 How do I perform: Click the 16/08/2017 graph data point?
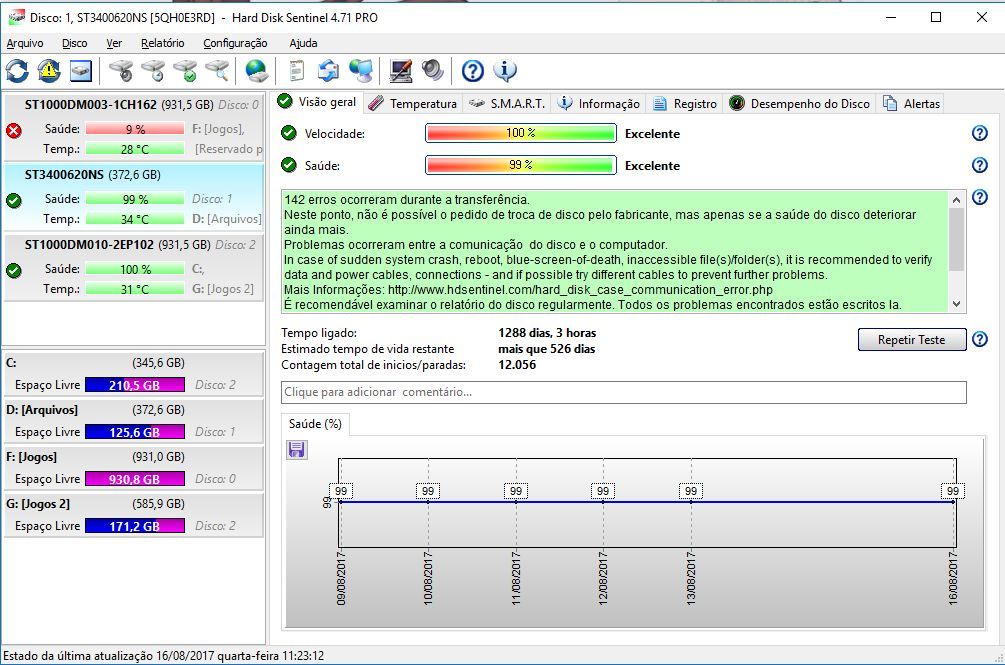pyautogui.click(x=953, y=502)
